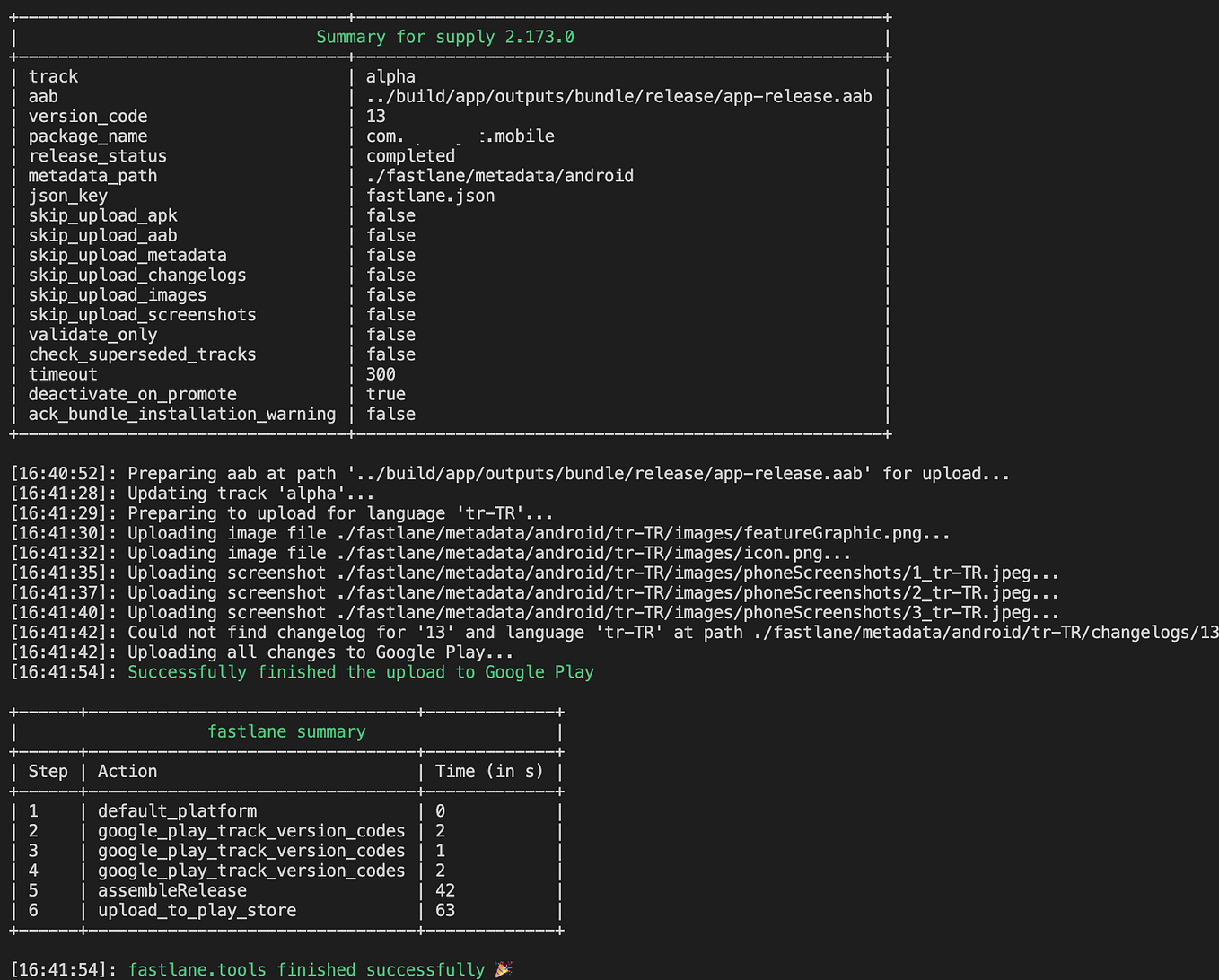This screenshot has width=1219, height=980.
Task: Click the track value 'alpha'
Action: coord(390,75)
